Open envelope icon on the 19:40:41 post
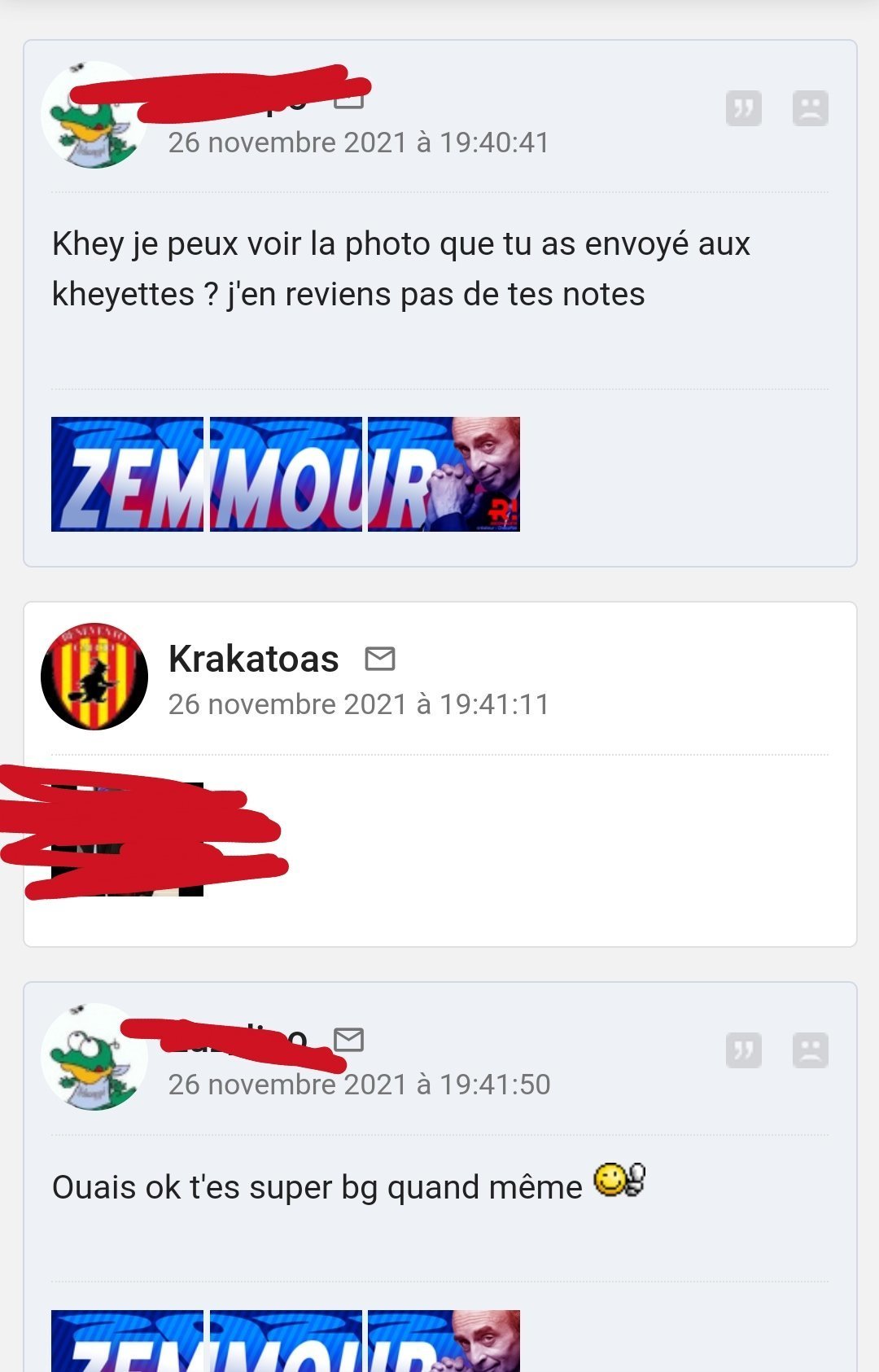Screen dimensions: 879x1372 pos(349,99)
